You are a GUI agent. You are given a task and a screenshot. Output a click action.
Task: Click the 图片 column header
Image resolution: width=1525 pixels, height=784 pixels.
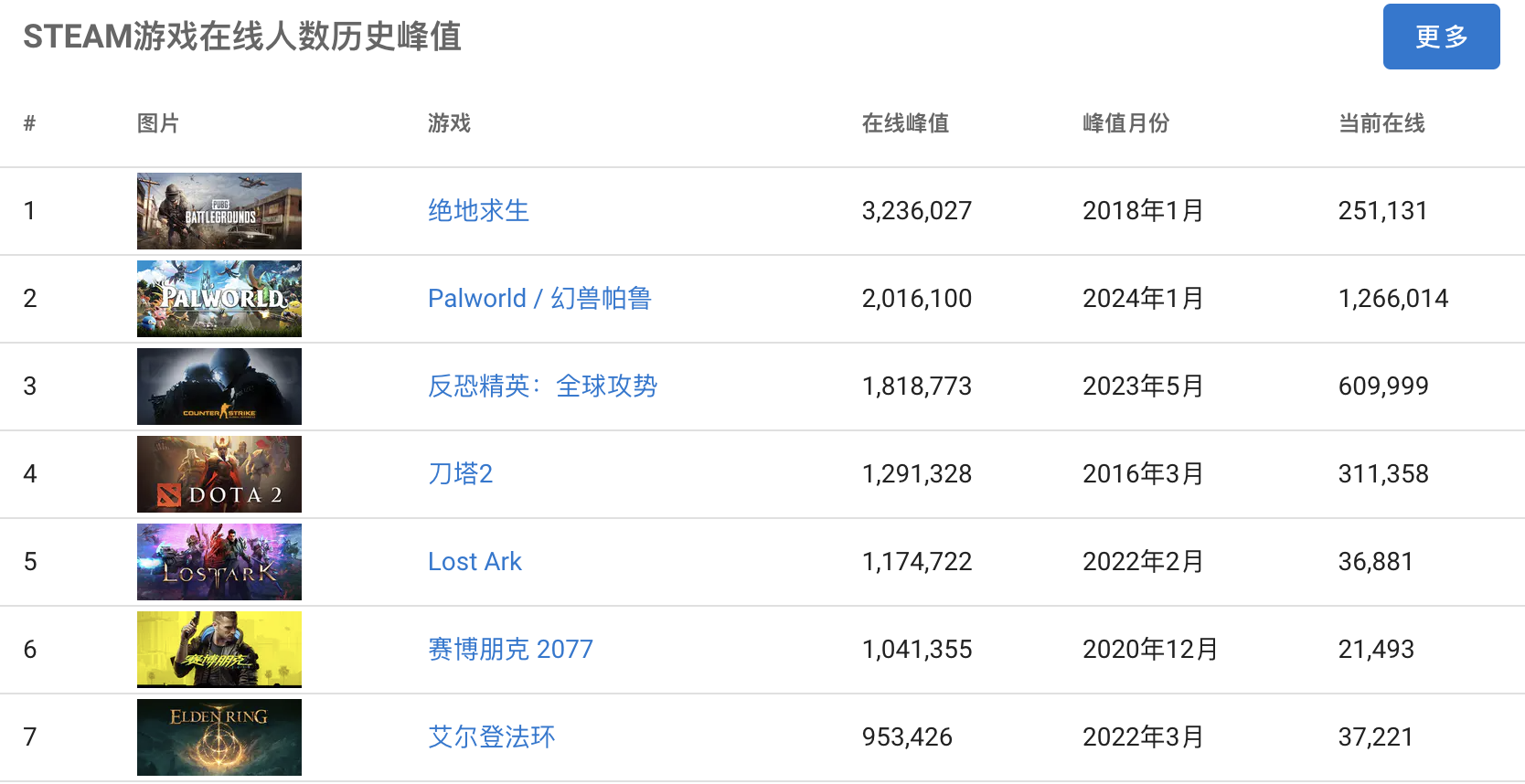158,123
